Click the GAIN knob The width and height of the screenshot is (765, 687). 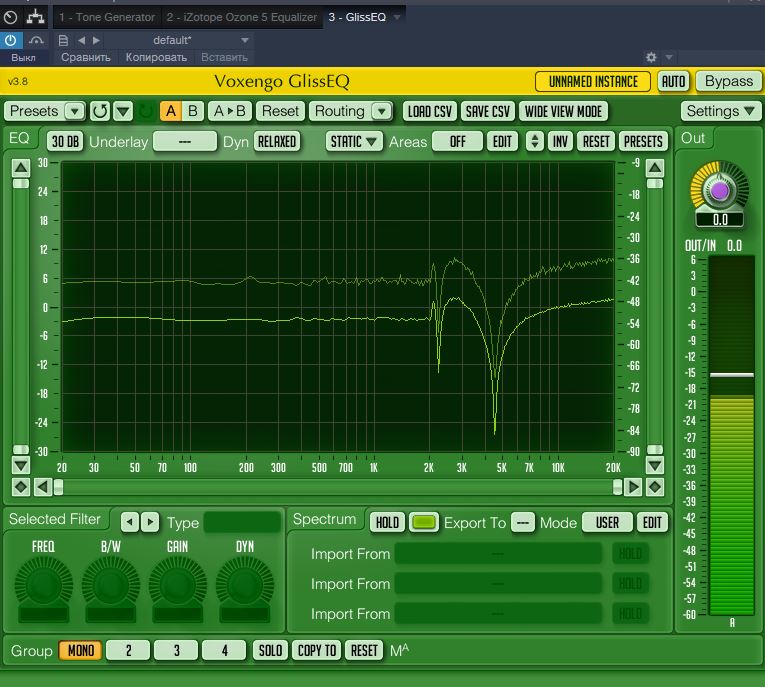coord(178,584)
